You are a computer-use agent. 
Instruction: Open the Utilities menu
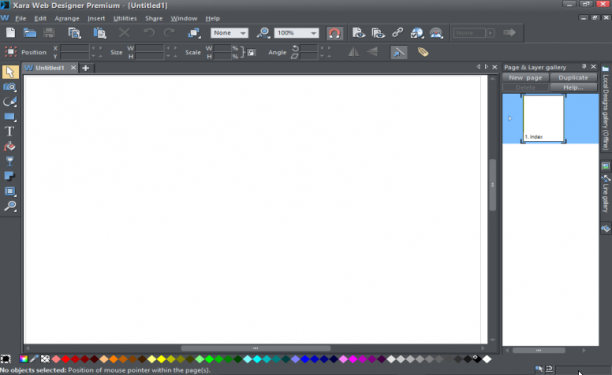125,18
